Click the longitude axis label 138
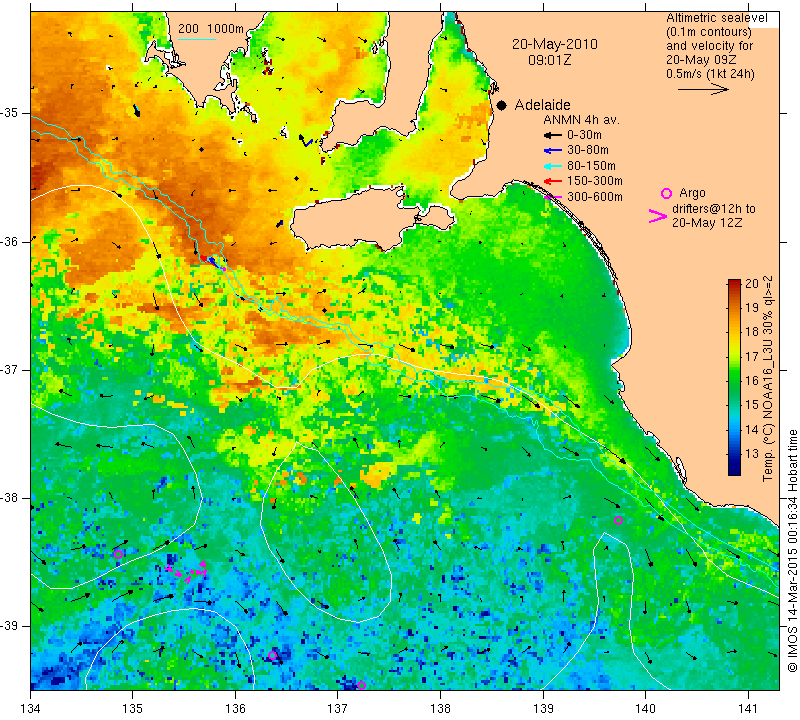 click(440, 709)
